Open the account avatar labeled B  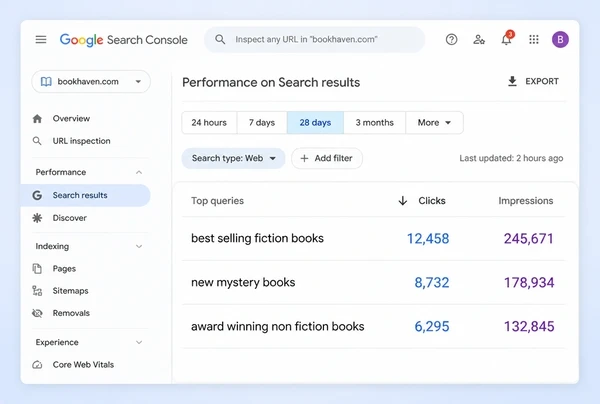[x=560, y=39]
